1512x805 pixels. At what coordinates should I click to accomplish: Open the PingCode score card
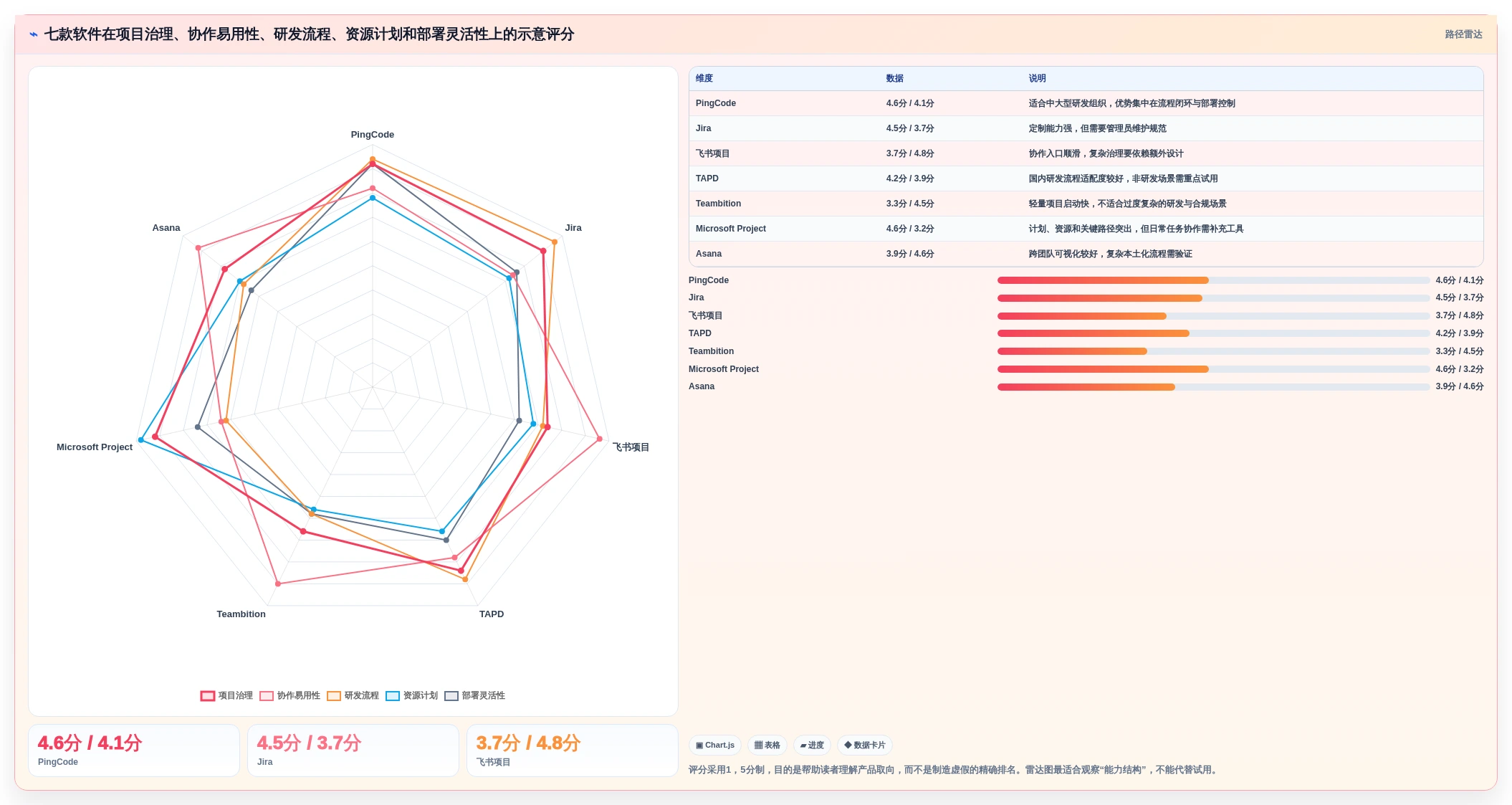(x=134, y=751)
